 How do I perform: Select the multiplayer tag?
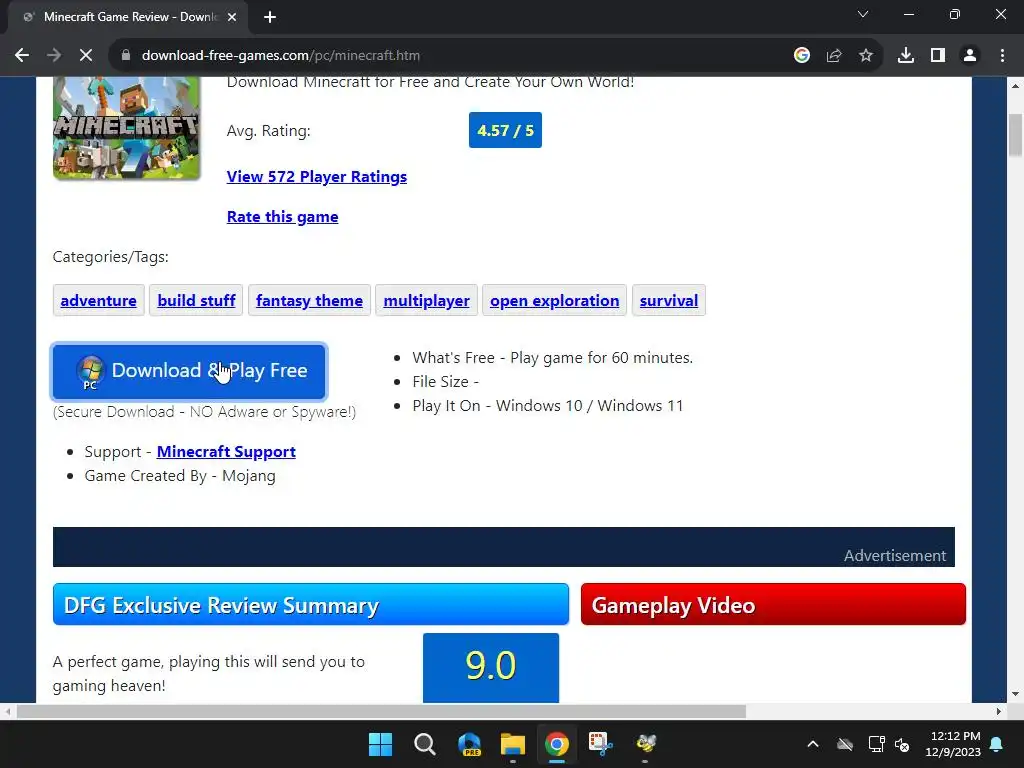(x=426, y=300)
